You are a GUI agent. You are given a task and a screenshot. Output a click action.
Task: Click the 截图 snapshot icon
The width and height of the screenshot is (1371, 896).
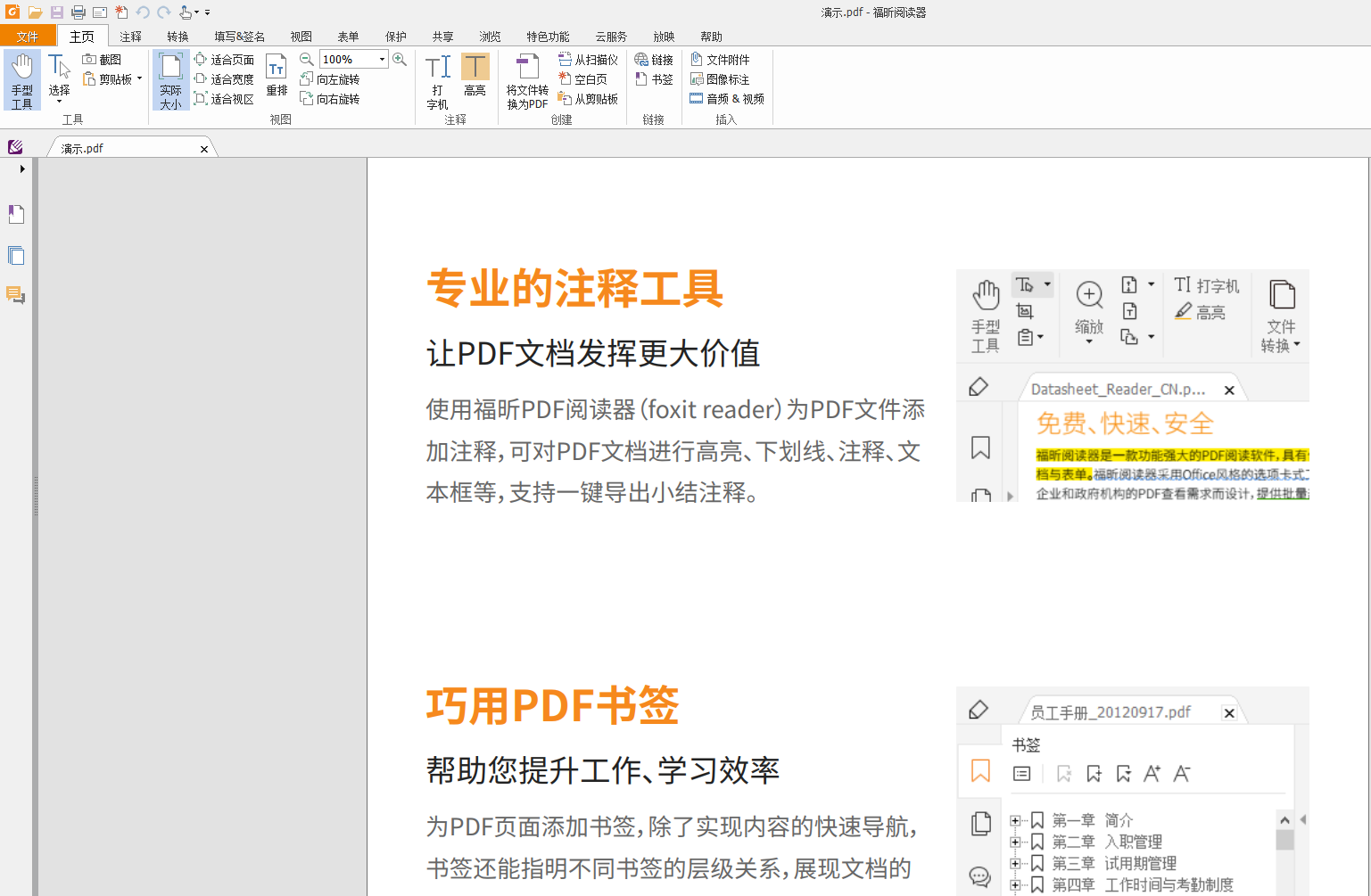[x=91, y=58]
